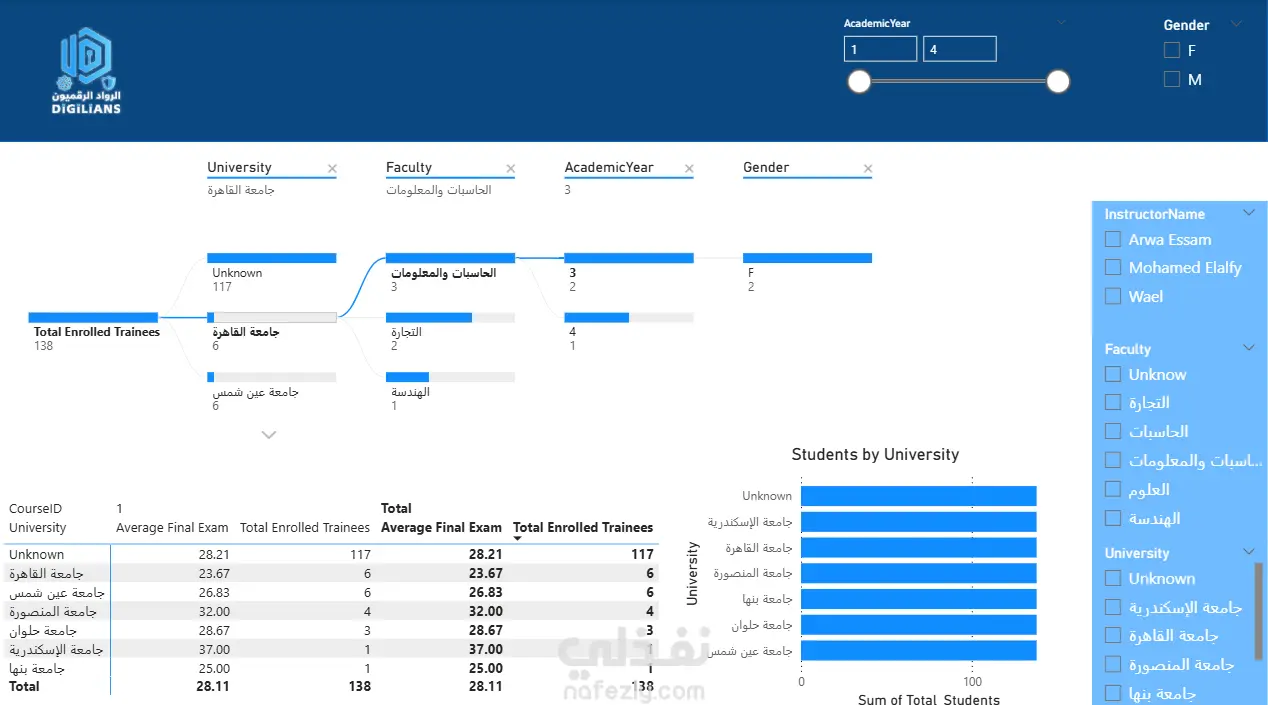The width and height of the screenshot is (1268, 705).
Task: Click the AcademicYear minimum value field
Action: [x=880, y=49]
